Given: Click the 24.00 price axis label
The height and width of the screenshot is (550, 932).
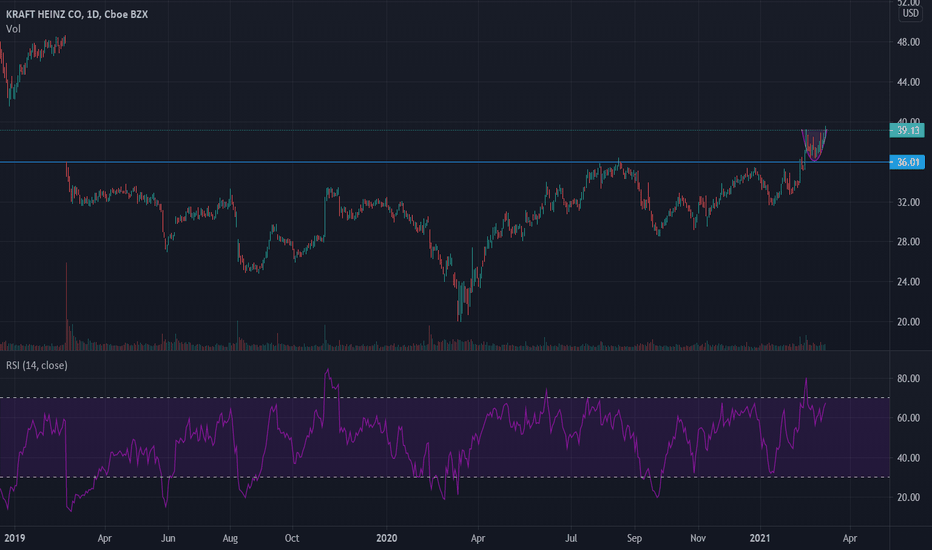Looking at the screenshot, I should pos(908,282).
